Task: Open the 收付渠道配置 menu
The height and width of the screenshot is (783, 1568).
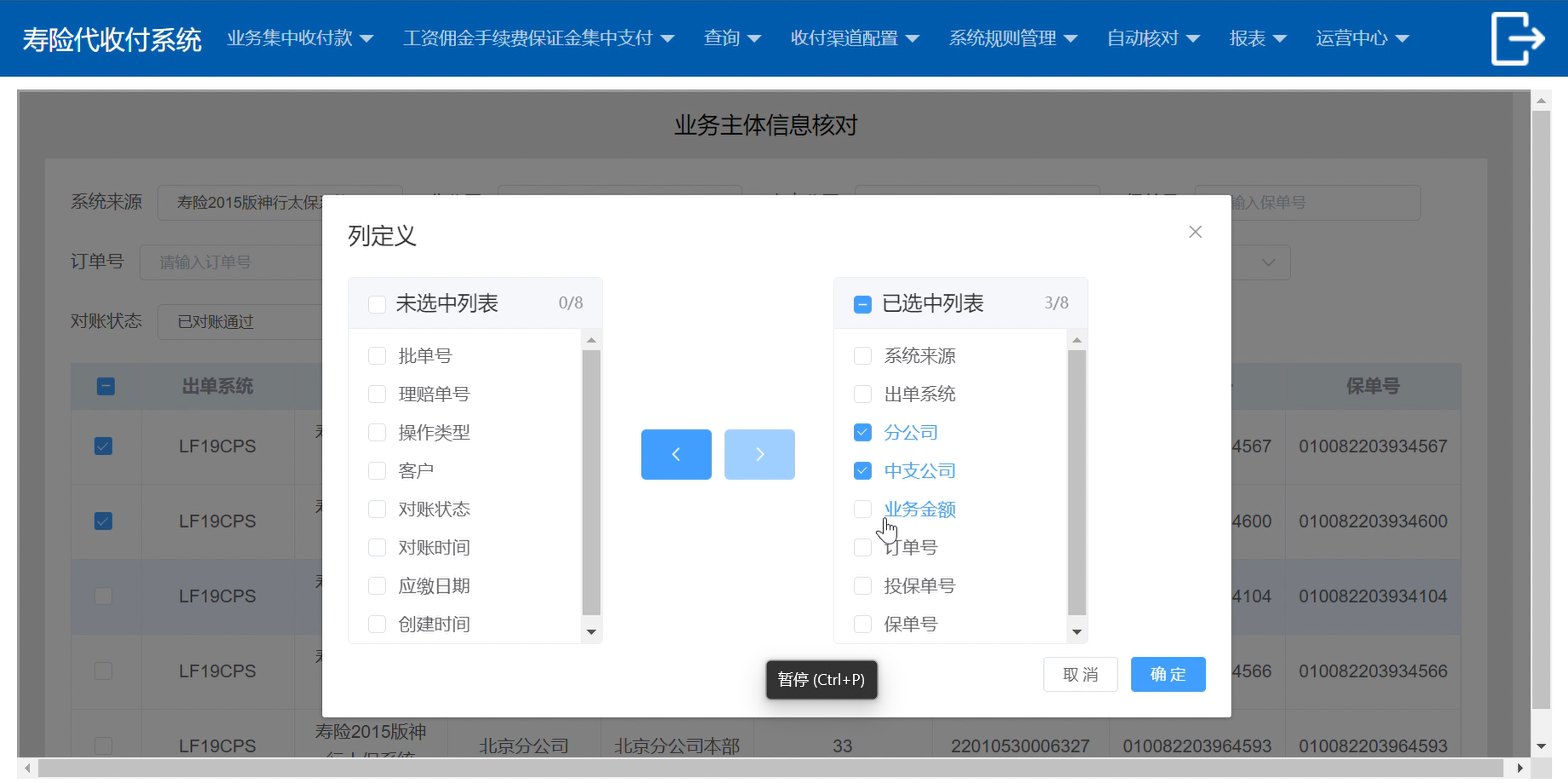Action: [x=855, y=38]
